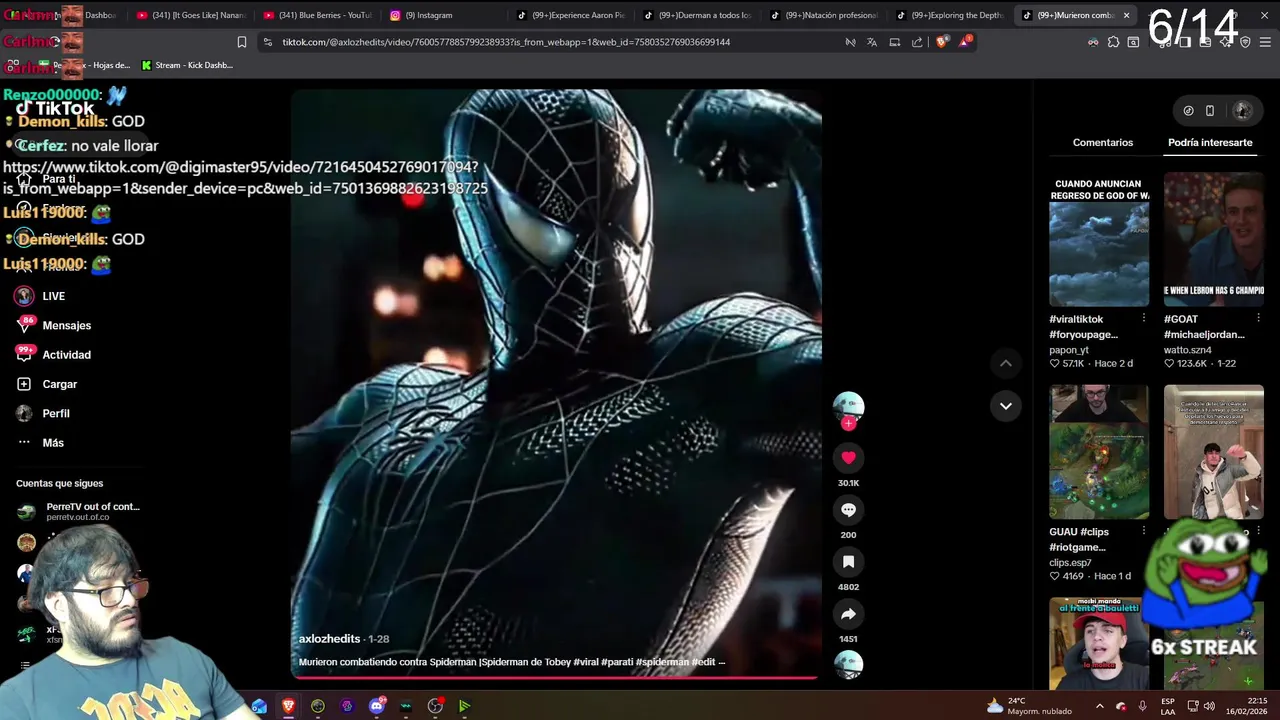The height and width of the screenshot is (720, 1280).
Task: Switch the ESP LAA input language
Action: click(x=1168, y=706)
